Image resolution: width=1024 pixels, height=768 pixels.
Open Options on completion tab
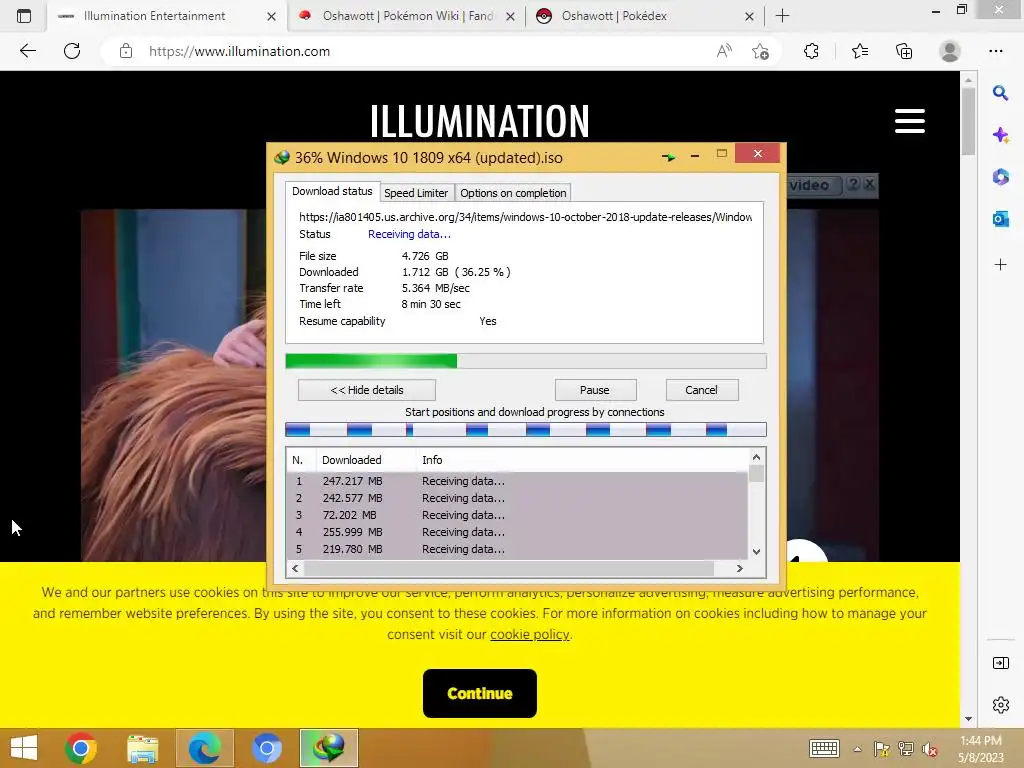click(513, 193)
